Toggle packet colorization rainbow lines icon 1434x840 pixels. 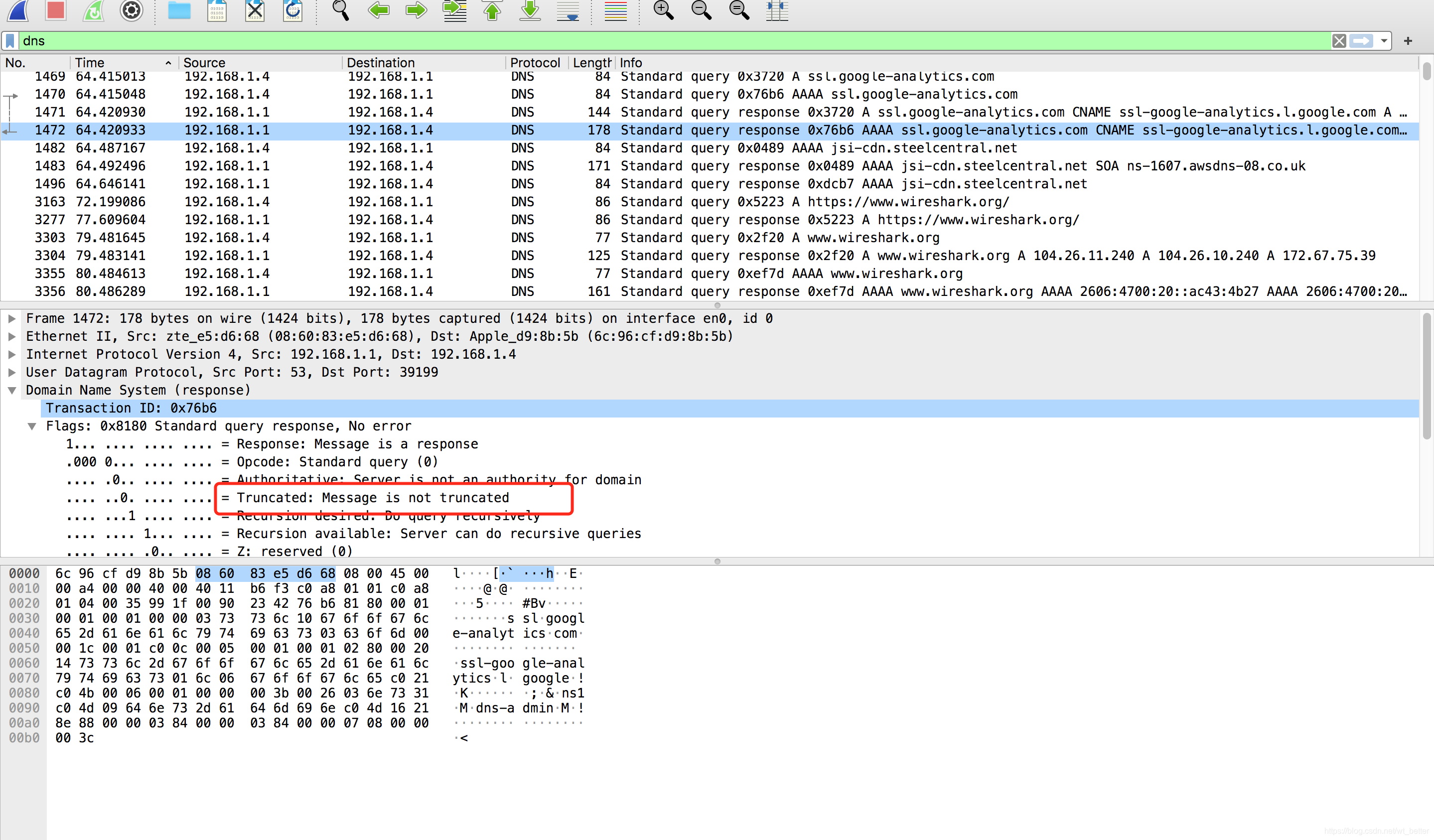(616, 9)
